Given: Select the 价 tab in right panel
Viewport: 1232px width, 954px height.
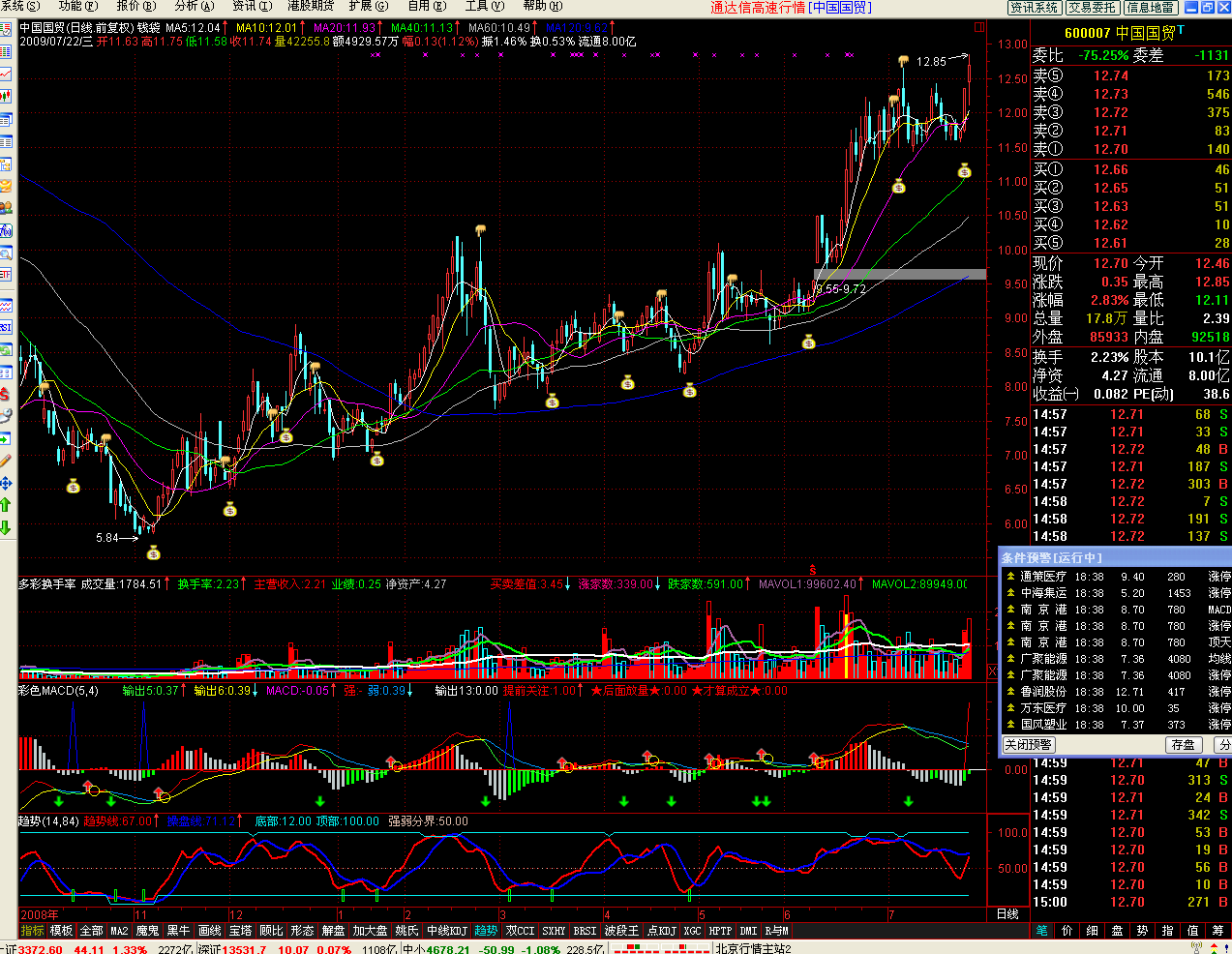Looking at the screenshot, I should click(1067, 931).
